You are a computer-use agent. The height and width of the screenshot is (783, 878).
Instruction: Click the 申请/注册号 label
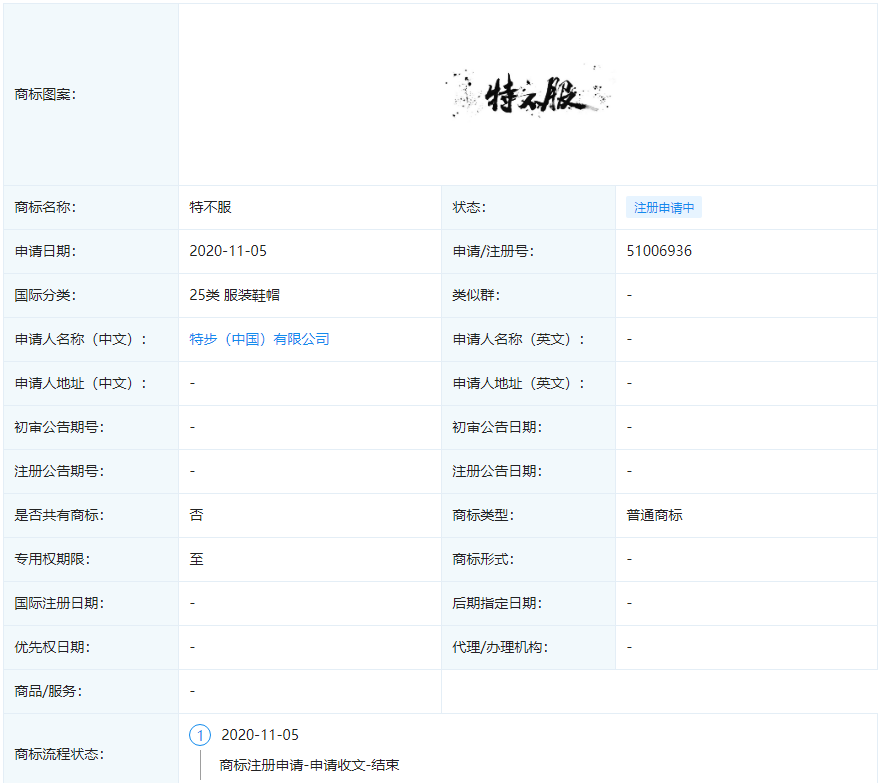coord(493,251)
